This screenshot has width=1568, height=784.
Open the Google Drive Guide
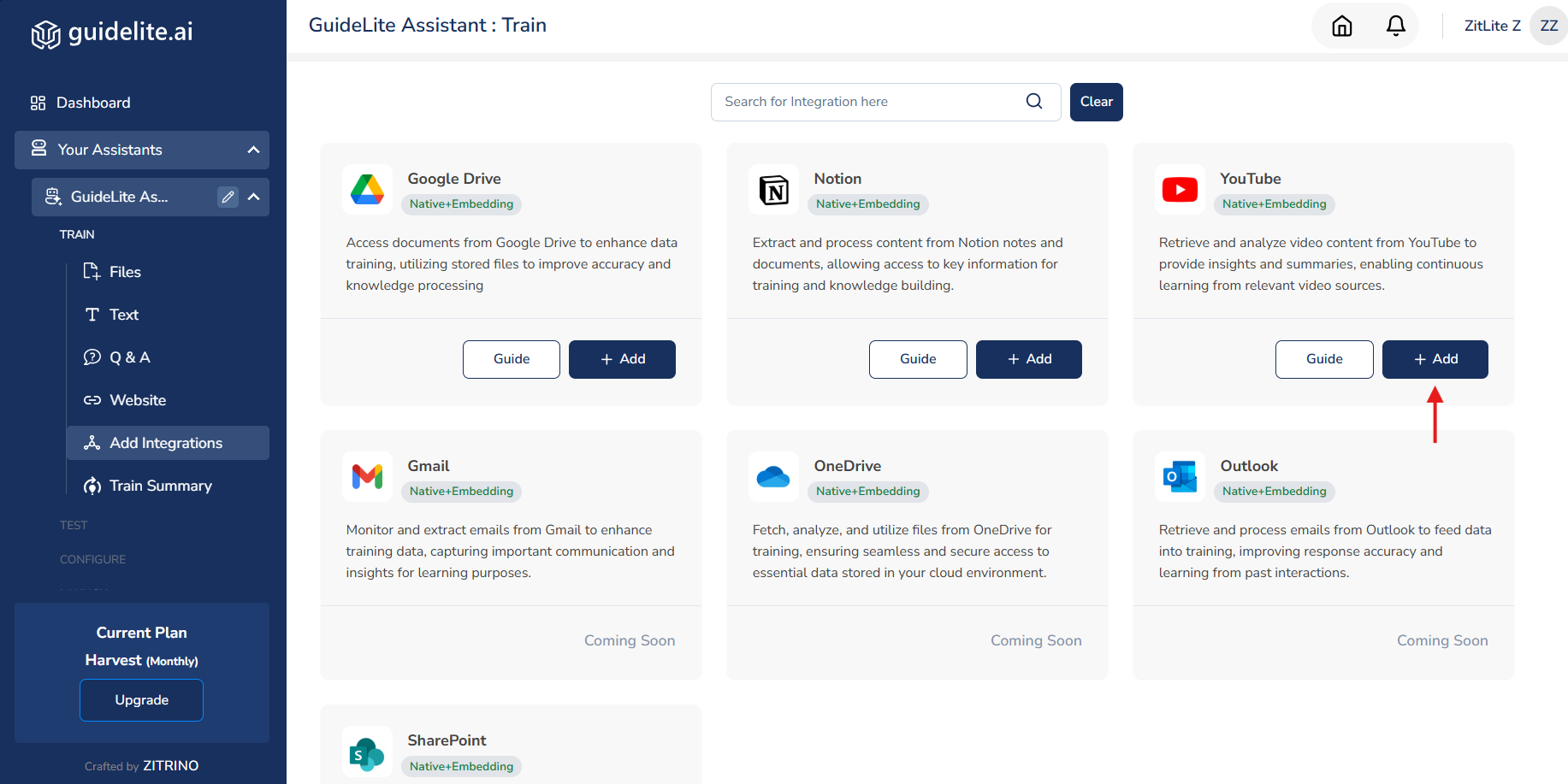512,359
